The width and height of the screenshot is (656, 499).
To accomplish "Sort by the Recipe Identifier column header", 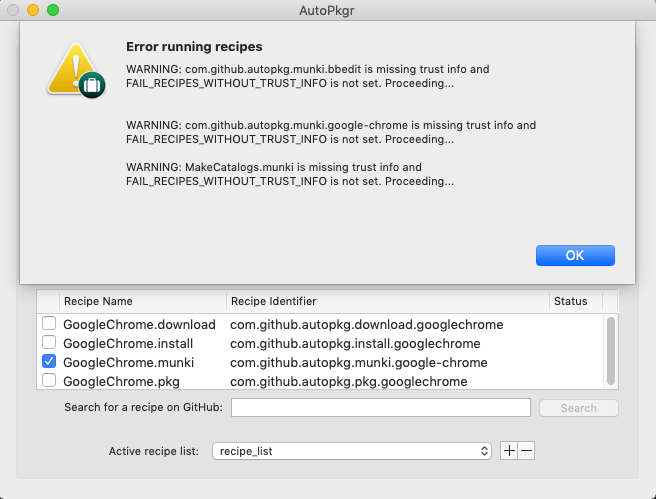I will click(x=385, y=301).
